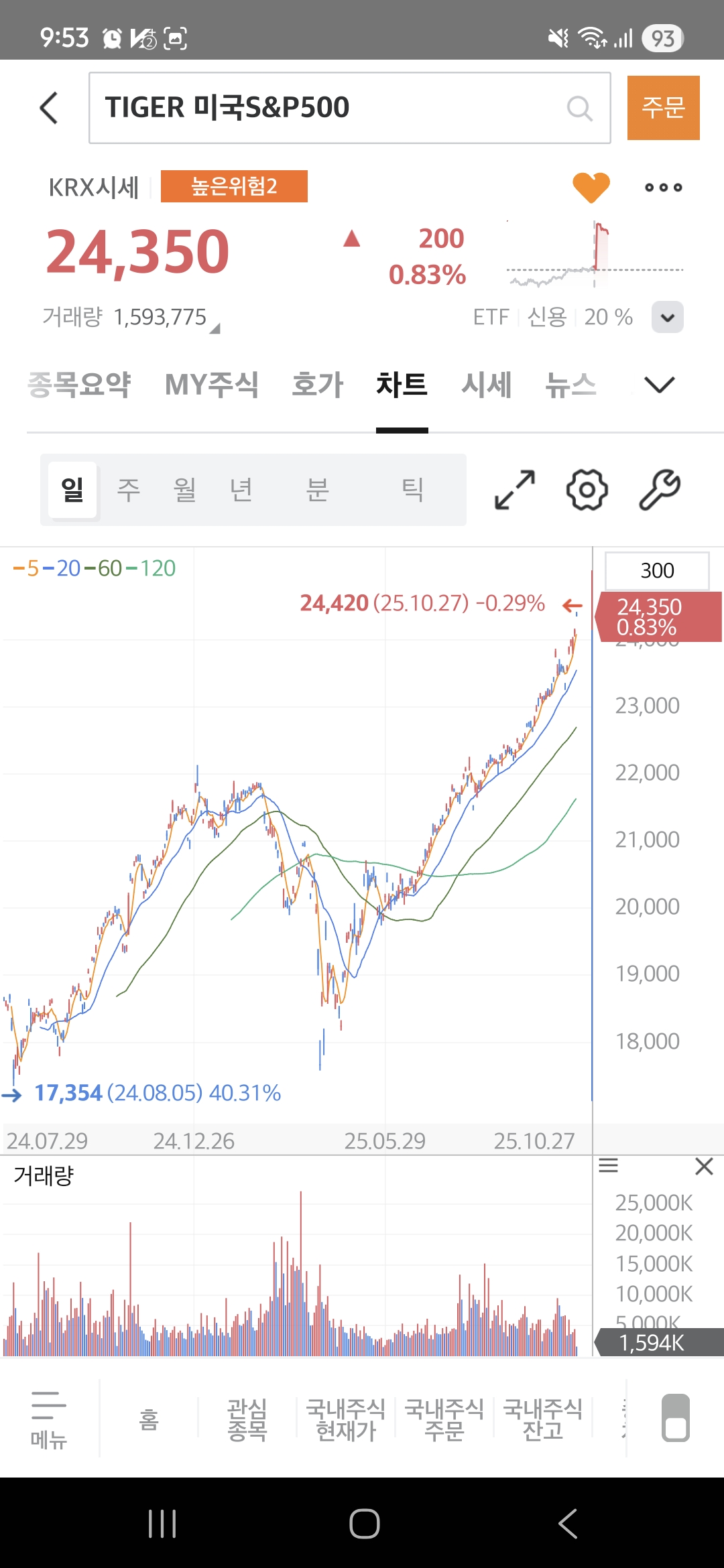Open the chart wrench tools icon
The width and height of the screenshot is (724, 1568).
(660, 490)
